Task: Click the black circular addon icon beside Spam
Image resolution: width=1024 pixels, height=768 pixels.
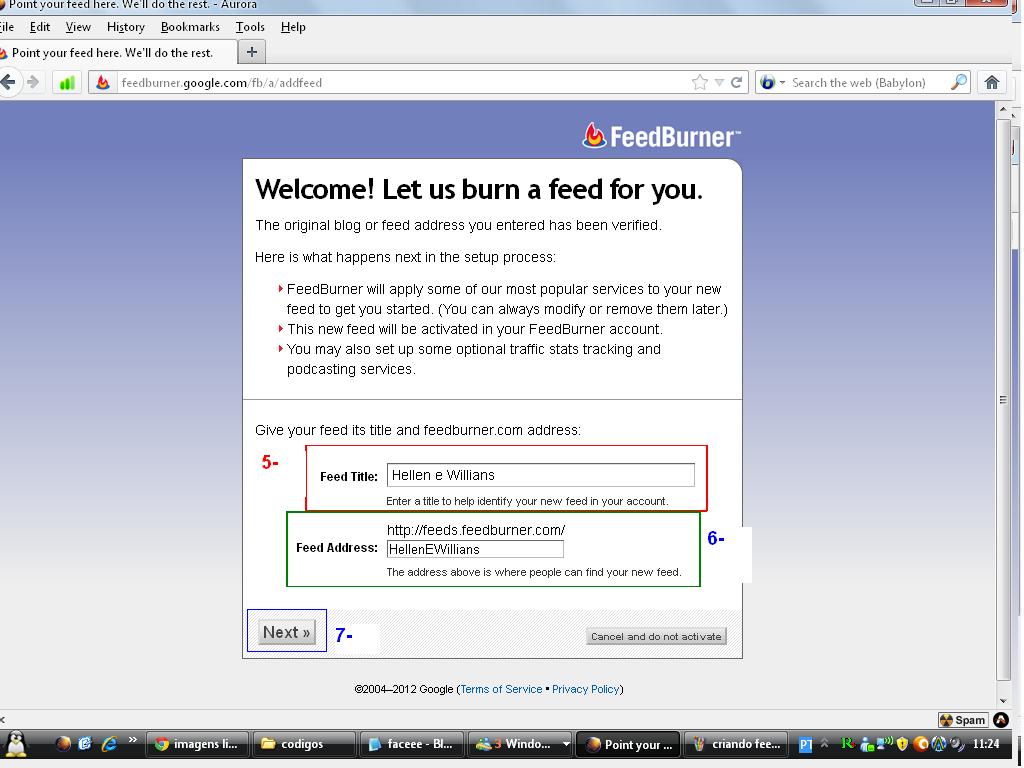Action: 1000,720
